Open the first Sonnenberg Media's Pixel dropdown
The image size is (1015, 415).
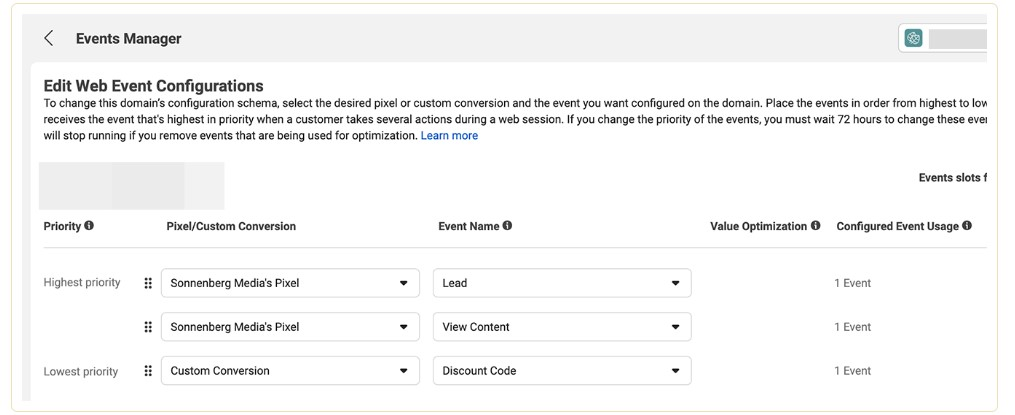tap(289, 283)
